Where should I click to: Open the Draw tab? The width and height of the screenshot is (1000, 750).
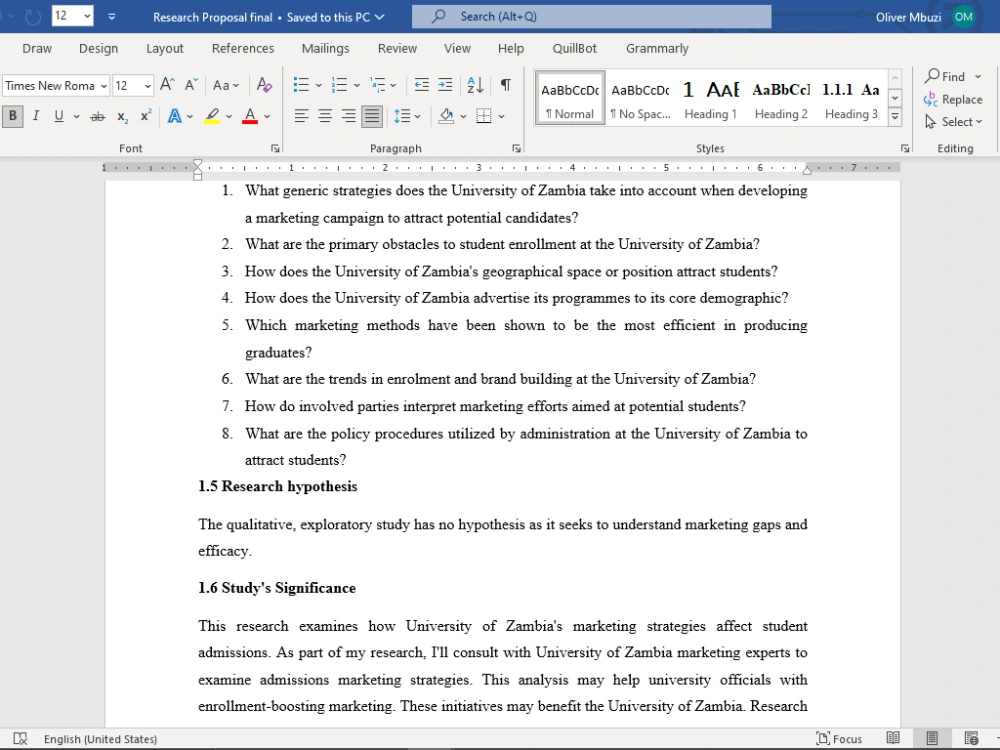[x=37, y=48]
